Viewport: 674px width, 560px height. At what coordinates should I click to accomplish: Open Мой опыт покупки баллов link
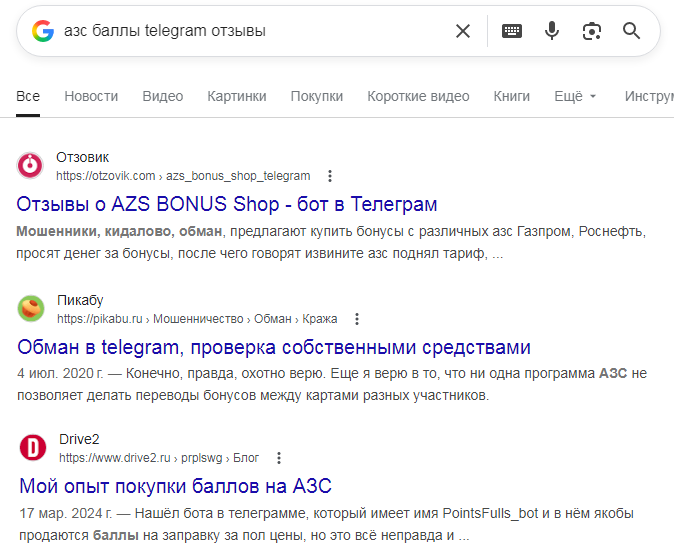(x=175, y=486)
